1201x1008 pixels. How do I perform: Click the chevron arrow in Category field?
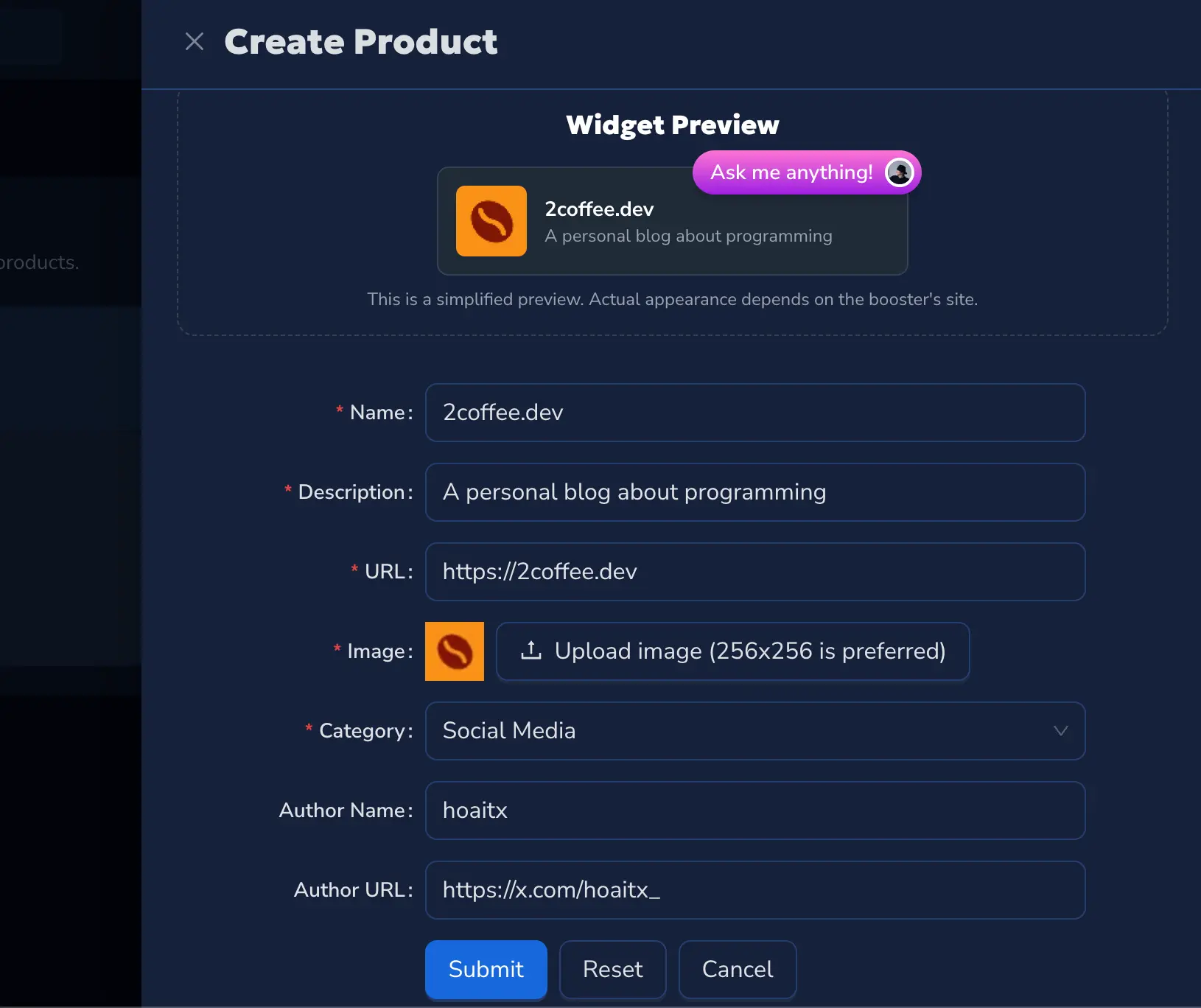1061,731
